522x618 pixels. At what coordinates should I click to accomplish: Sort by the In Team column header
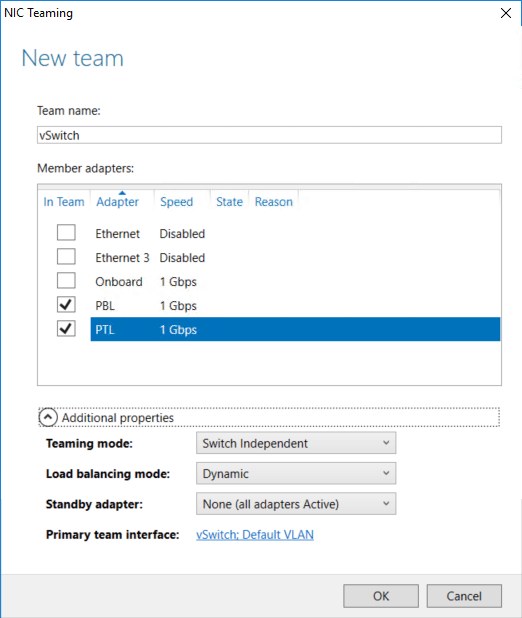(x=64, y=202)
